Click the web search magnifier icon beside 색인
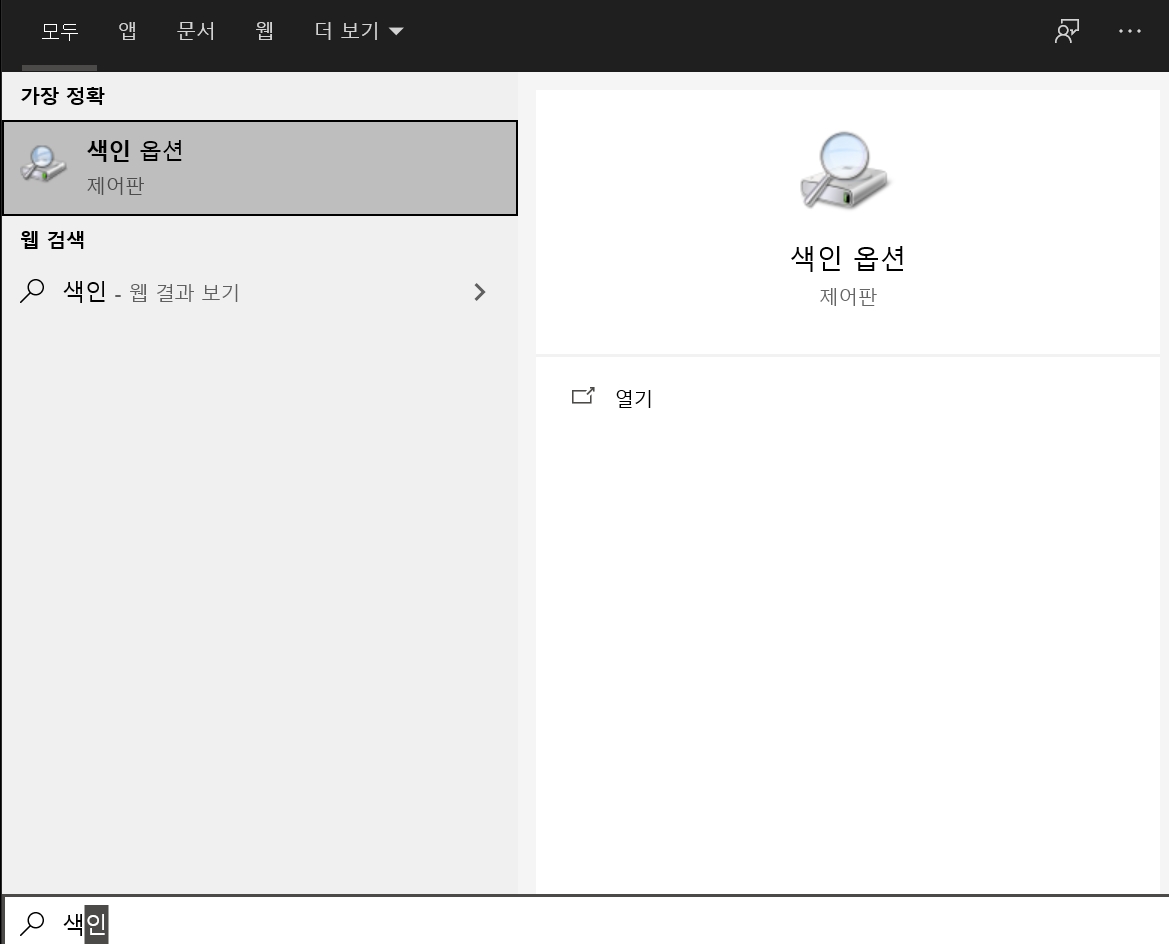1169x944 pixels. 32,292
